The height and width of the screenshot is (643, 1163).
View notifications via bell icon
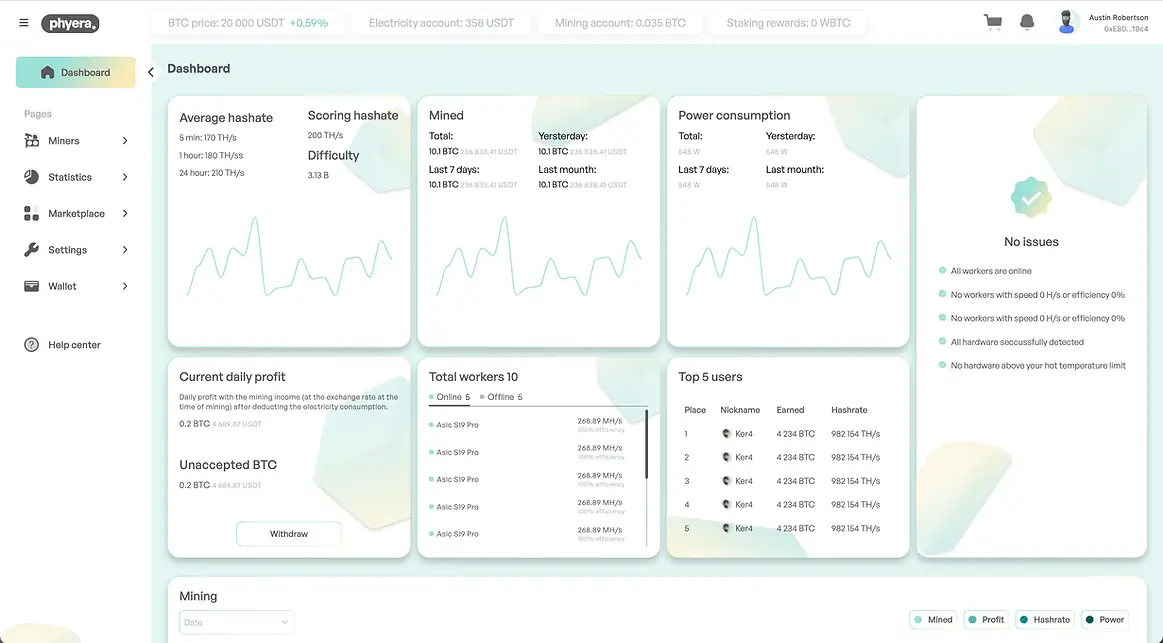click(1027, 22)
